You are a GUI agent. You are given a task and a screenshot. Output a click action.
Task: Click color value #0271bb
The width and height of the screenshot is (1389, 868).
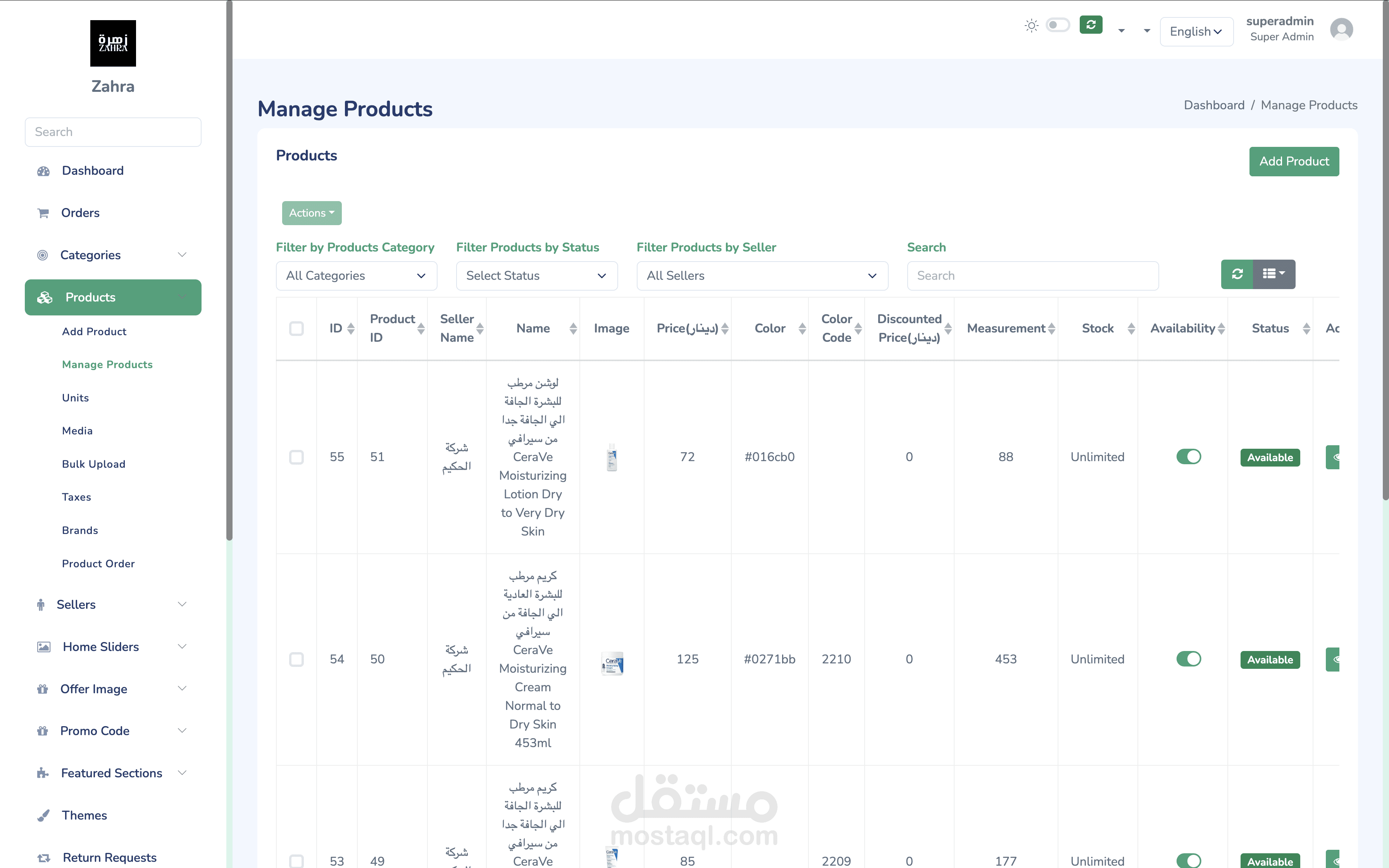[x=770, y=659]
